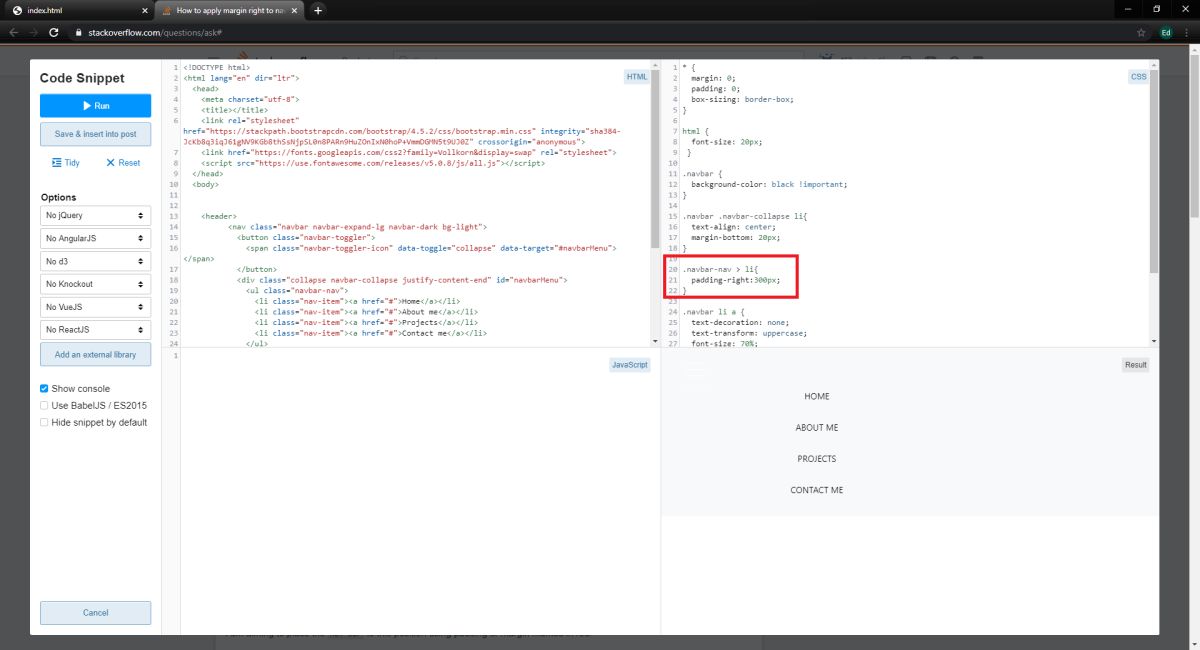Open the Chrome three-dot menu
The image size is (1200, 650).
pos(1187,32)
